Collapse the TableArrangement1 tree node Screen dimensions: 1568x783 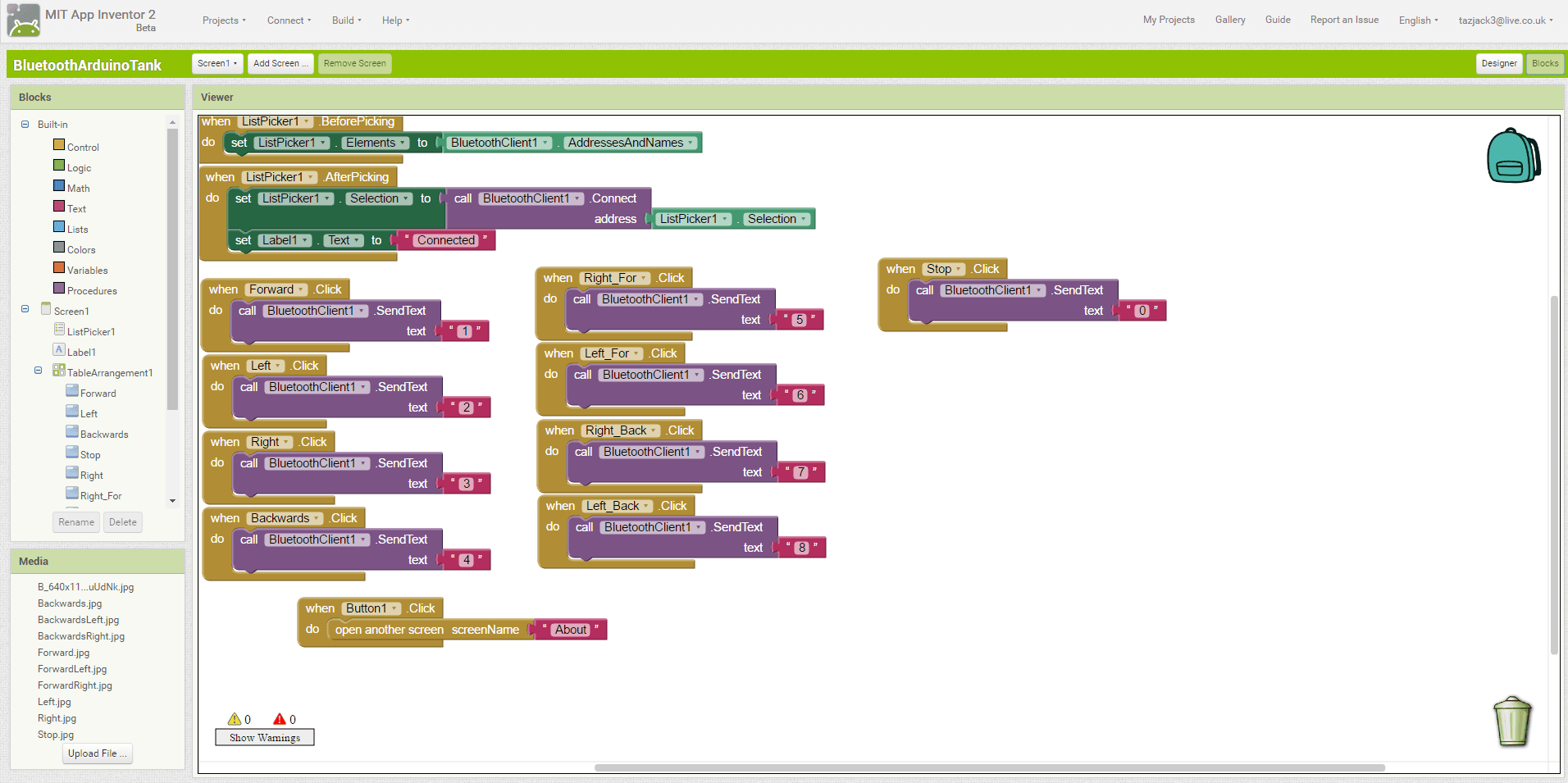38,371
